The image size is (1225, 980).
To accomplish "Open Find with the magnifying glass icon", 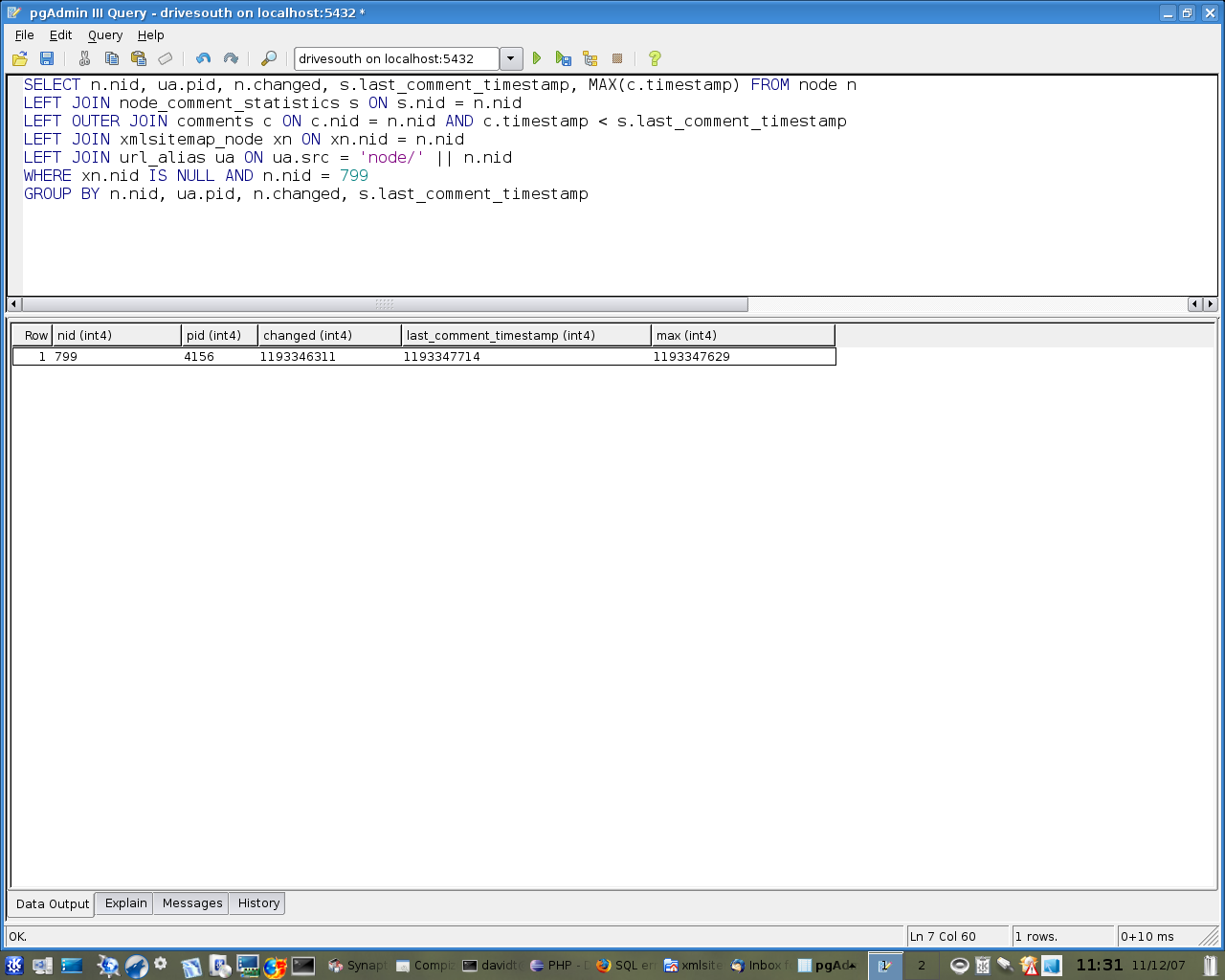I will point(269,58).
